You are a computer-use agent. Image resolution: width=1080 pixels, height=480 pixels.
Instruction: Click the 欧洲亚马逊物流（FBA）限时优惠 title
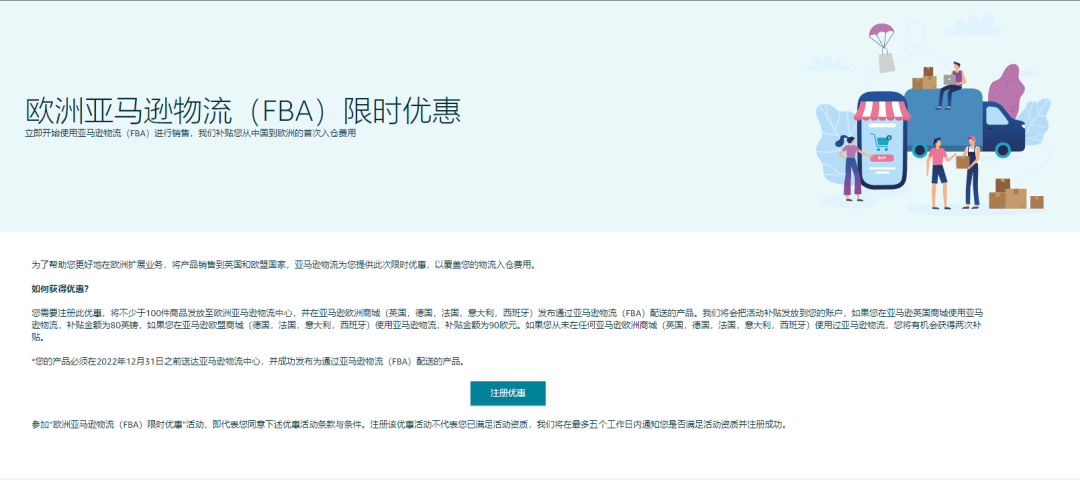click(243, 109)
